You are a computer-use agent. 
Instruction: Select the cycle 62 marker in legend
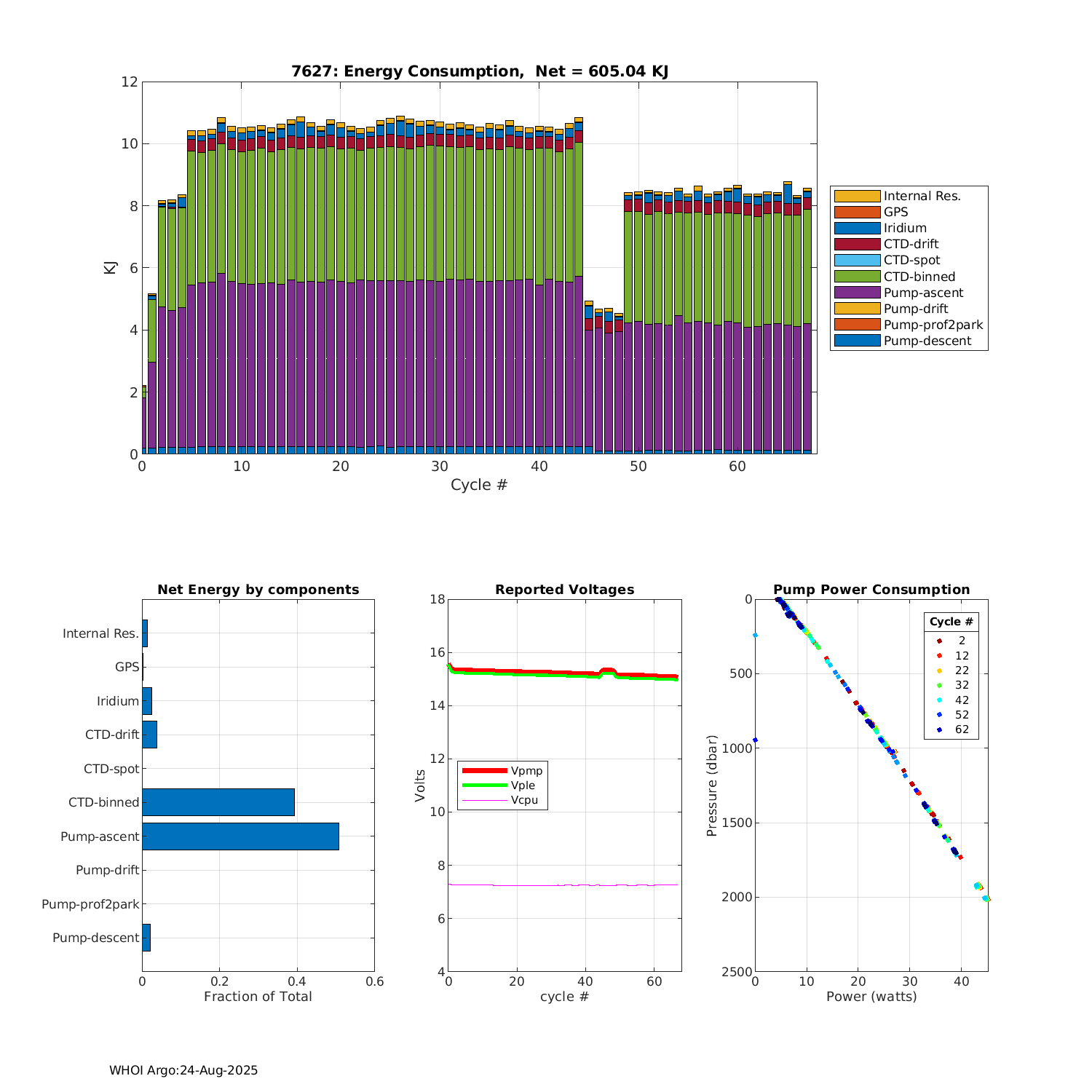(x=939, y=729)
